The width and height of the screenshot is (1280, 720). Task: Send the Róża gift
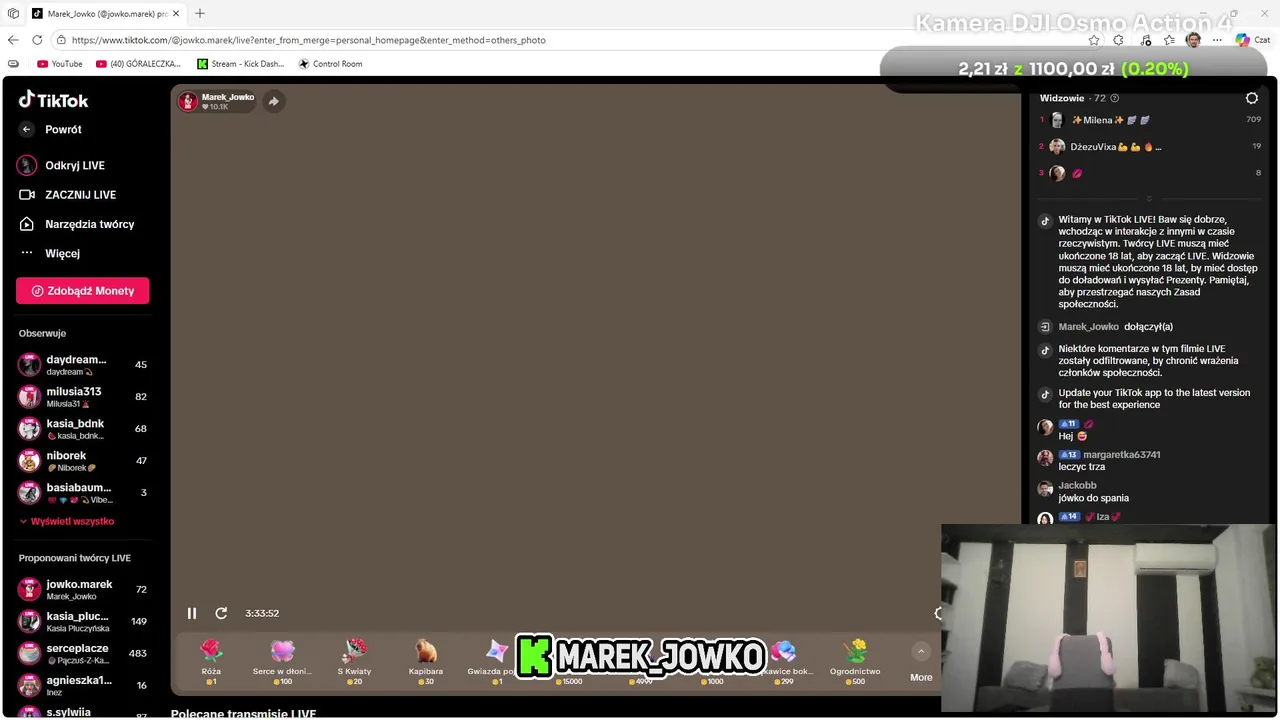pos(211,662)
